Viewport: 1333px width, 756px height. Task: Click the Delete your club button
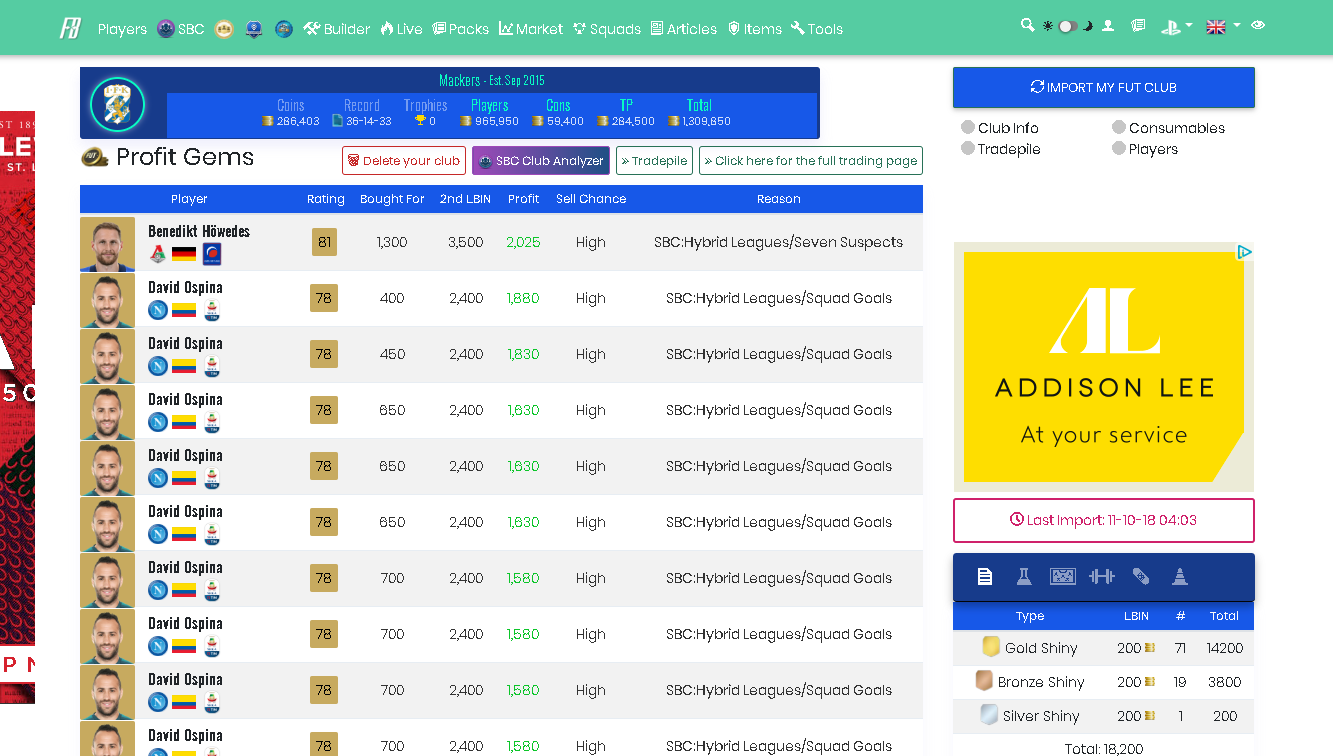coord(403,161)
